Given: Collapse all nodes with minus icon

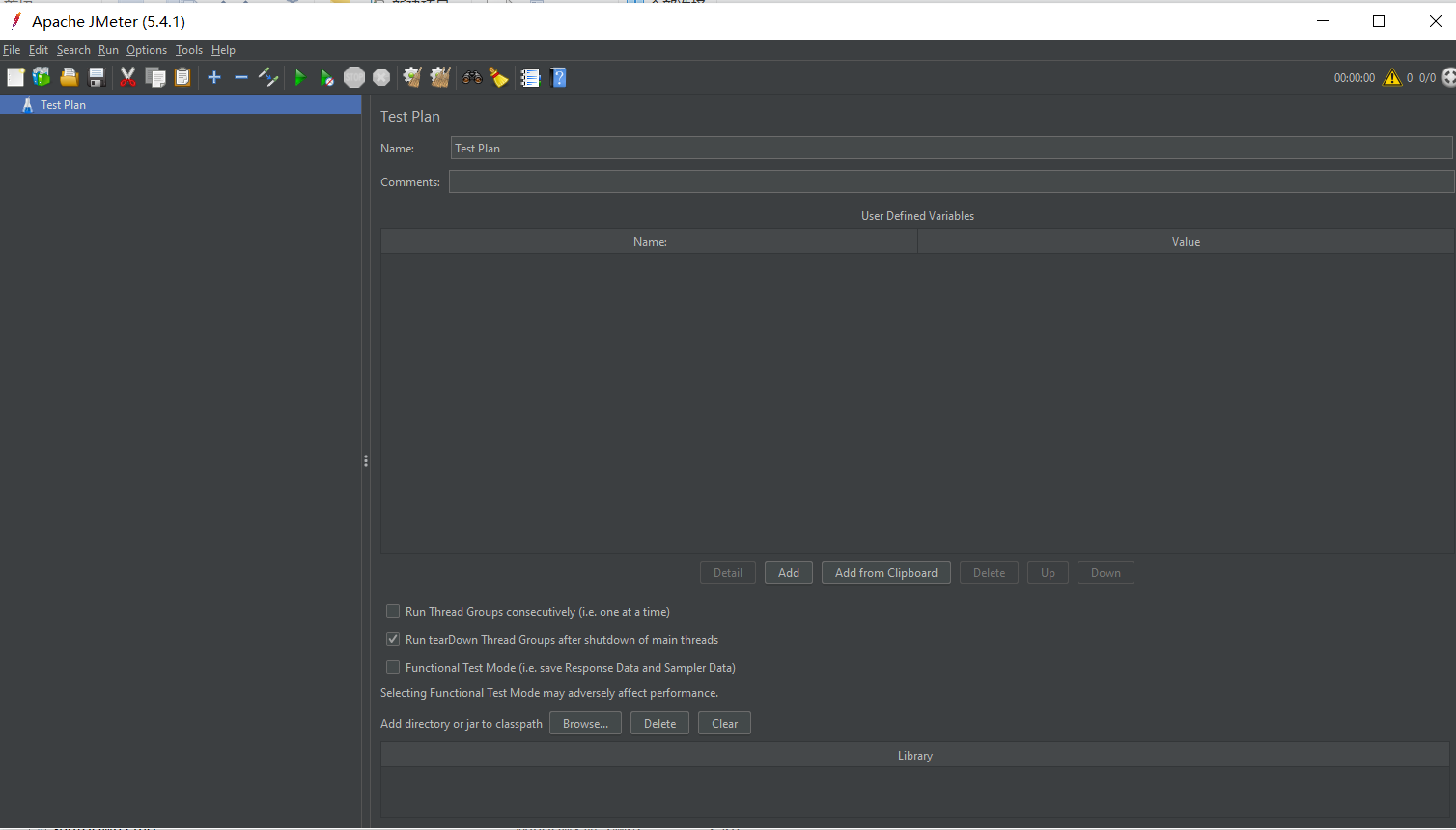Looking at the screenshot, I should click(x=241, y=77).
